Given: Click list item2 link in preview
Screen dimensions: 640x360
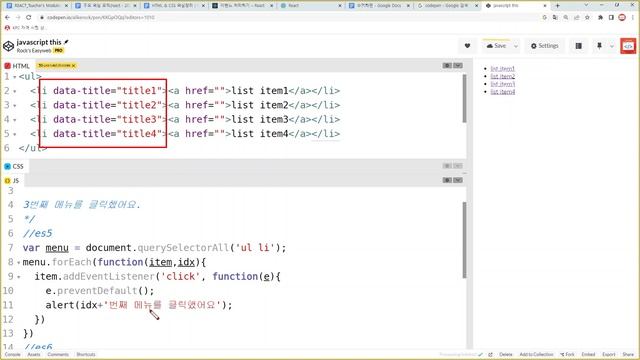Looking at the screenshot, I should point(502,76).
